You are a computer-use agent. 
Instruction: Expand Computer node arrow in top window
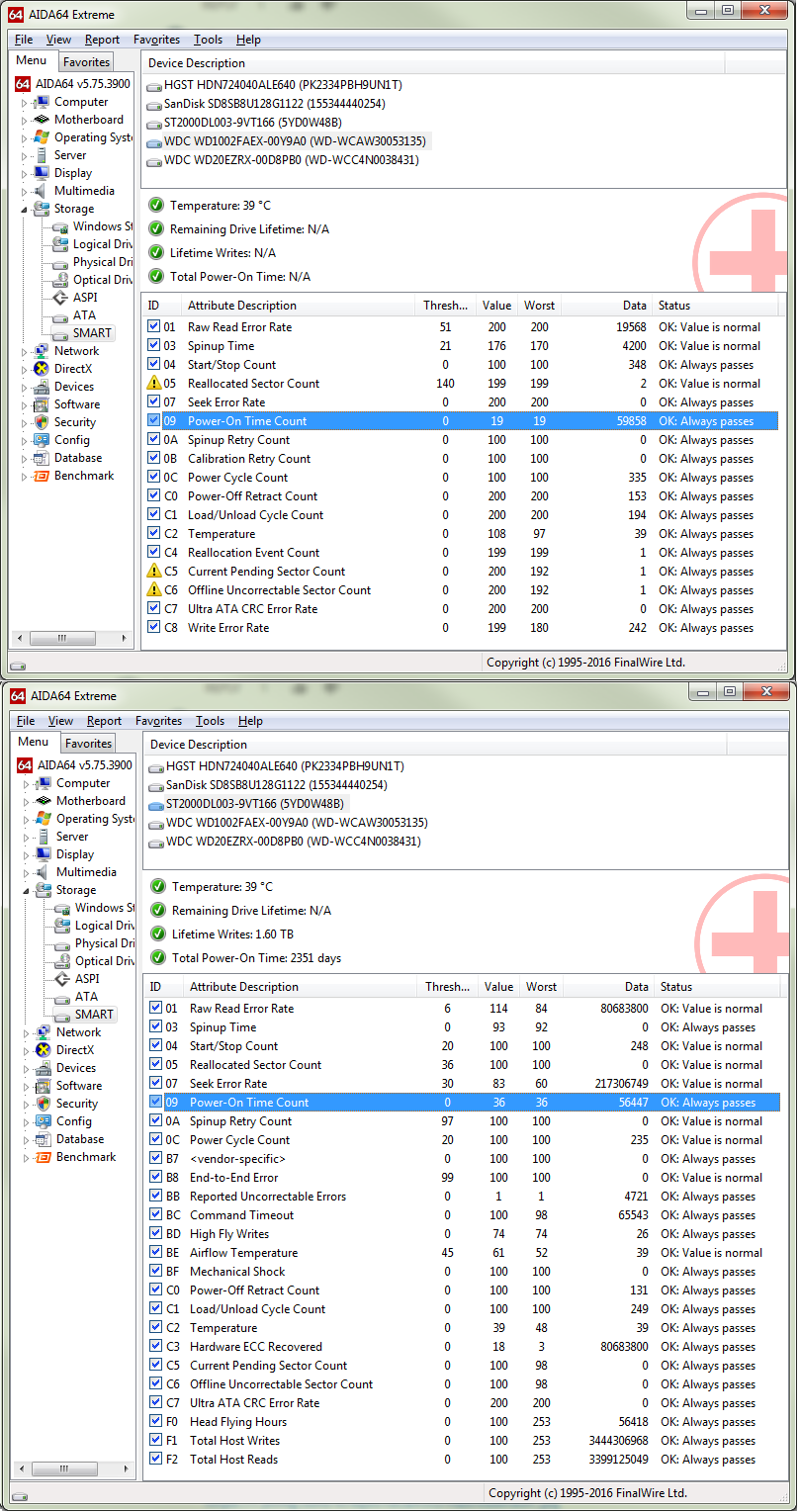[26, 102]
